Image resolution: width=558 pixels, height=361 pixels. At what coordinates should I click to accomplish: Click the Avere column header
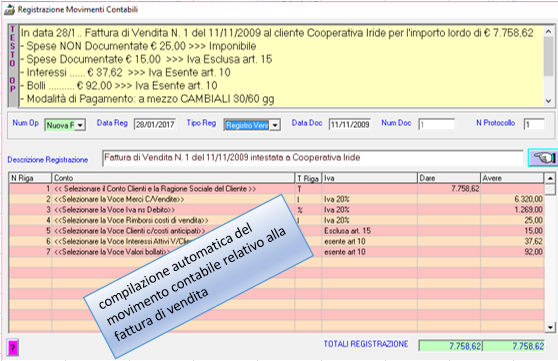(x=512, y=178)
